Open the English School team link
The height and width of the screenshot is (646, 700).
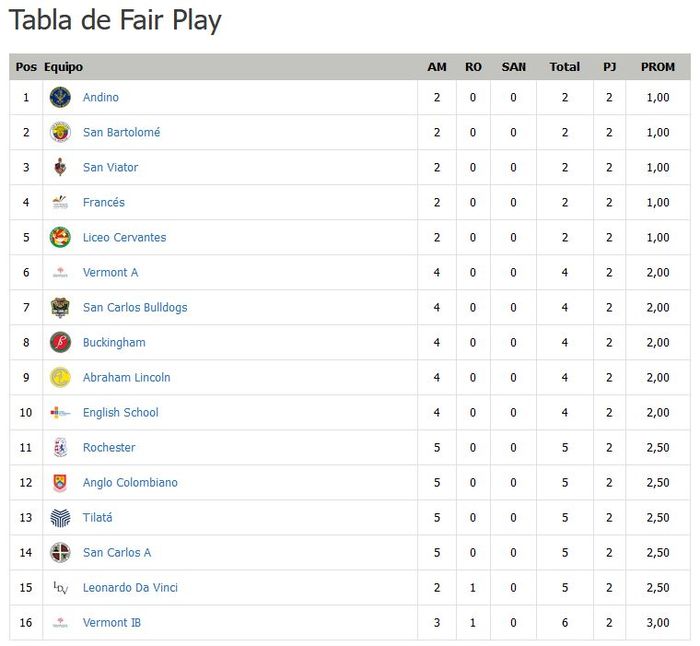pos(120,412)
